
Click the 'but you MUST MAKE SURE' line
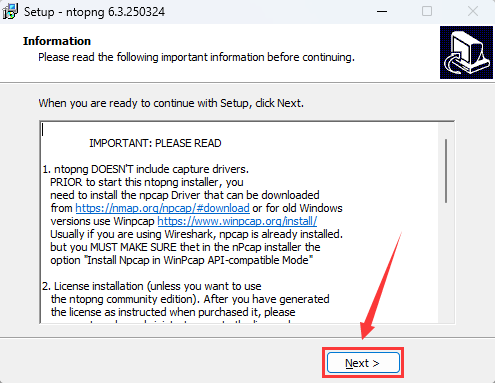pos(185,247)
